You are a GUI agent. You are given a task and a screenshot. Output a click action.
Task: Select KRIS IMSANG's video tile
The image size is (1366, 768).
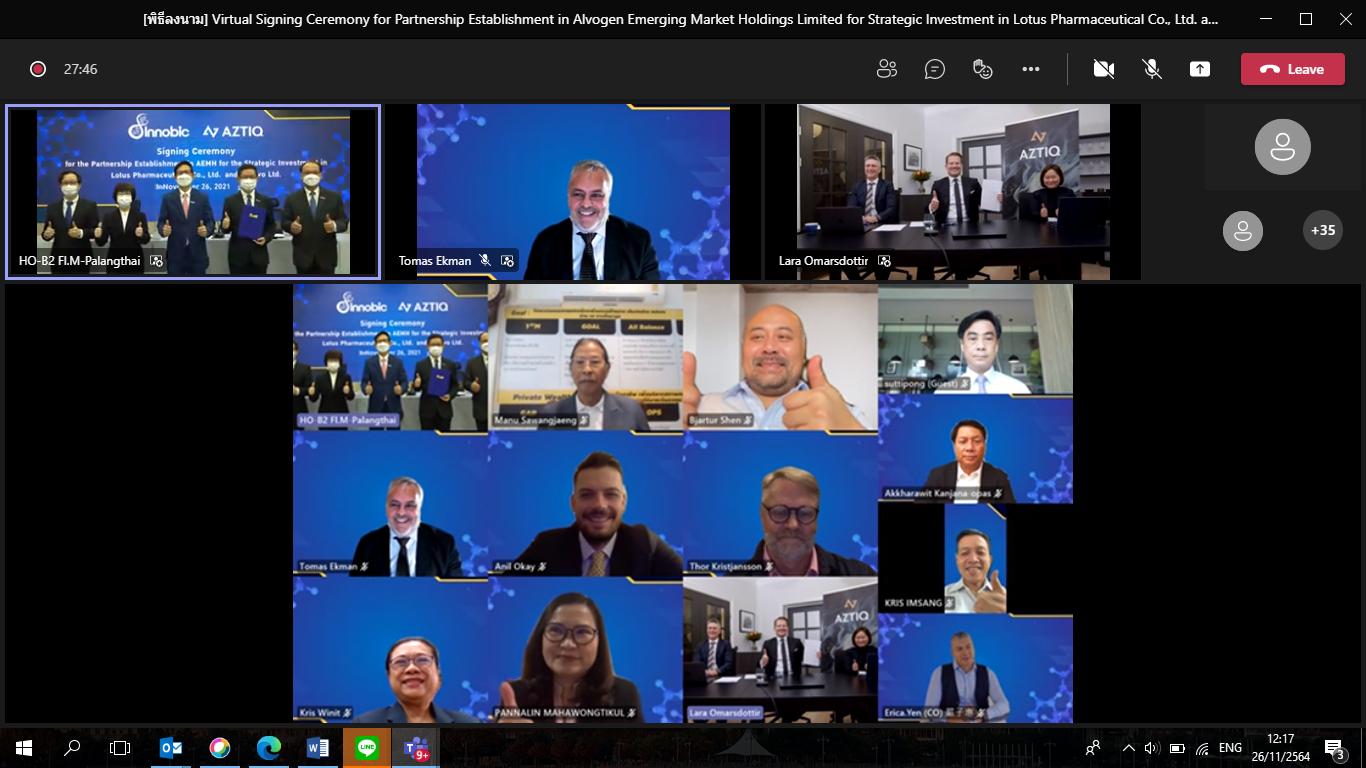point(975,559)
